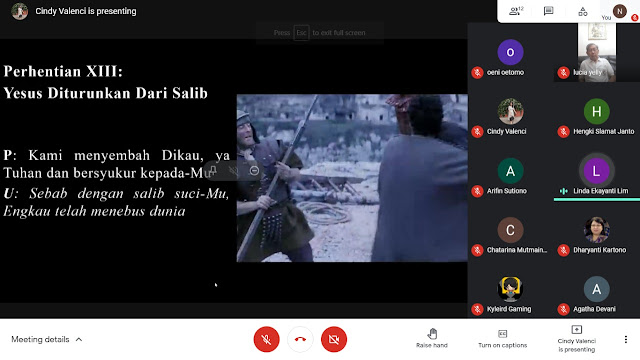Pin the presentation with pin icon

point(213,170)
